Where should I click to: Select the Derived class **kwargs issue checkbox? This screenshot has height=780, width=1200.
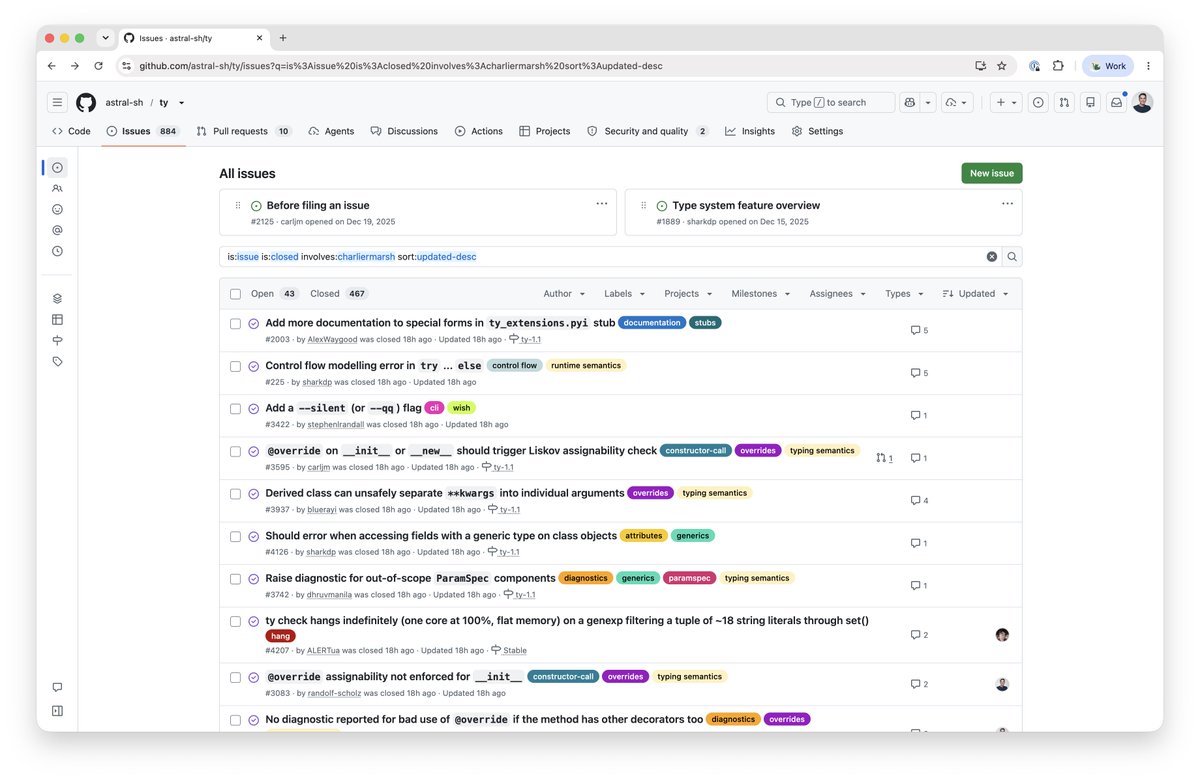[x=235, y=494]
